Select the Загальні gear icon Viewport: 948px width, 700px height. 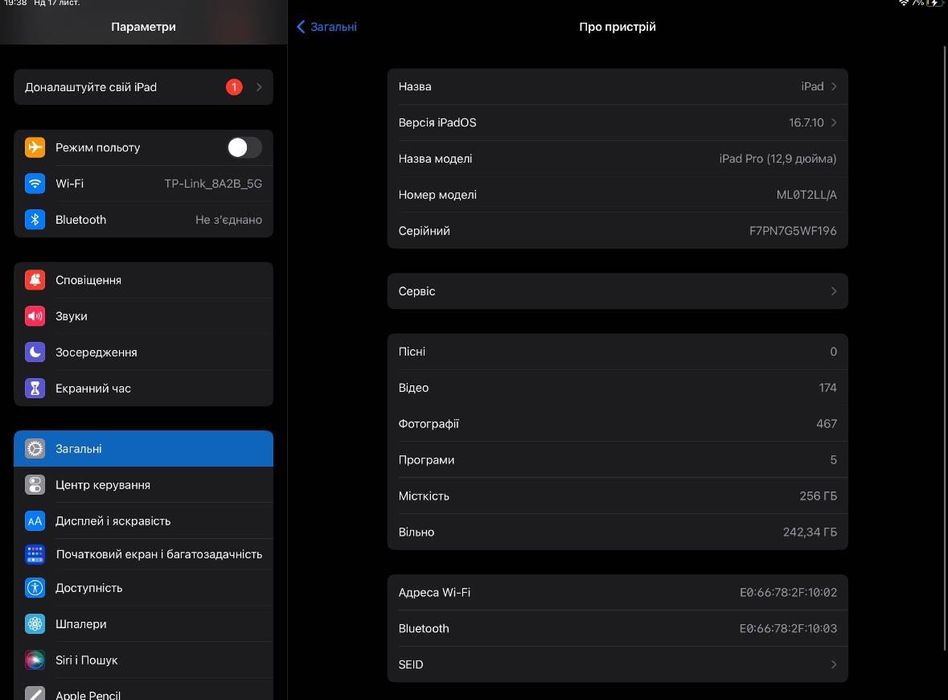(x=34, y=449)
